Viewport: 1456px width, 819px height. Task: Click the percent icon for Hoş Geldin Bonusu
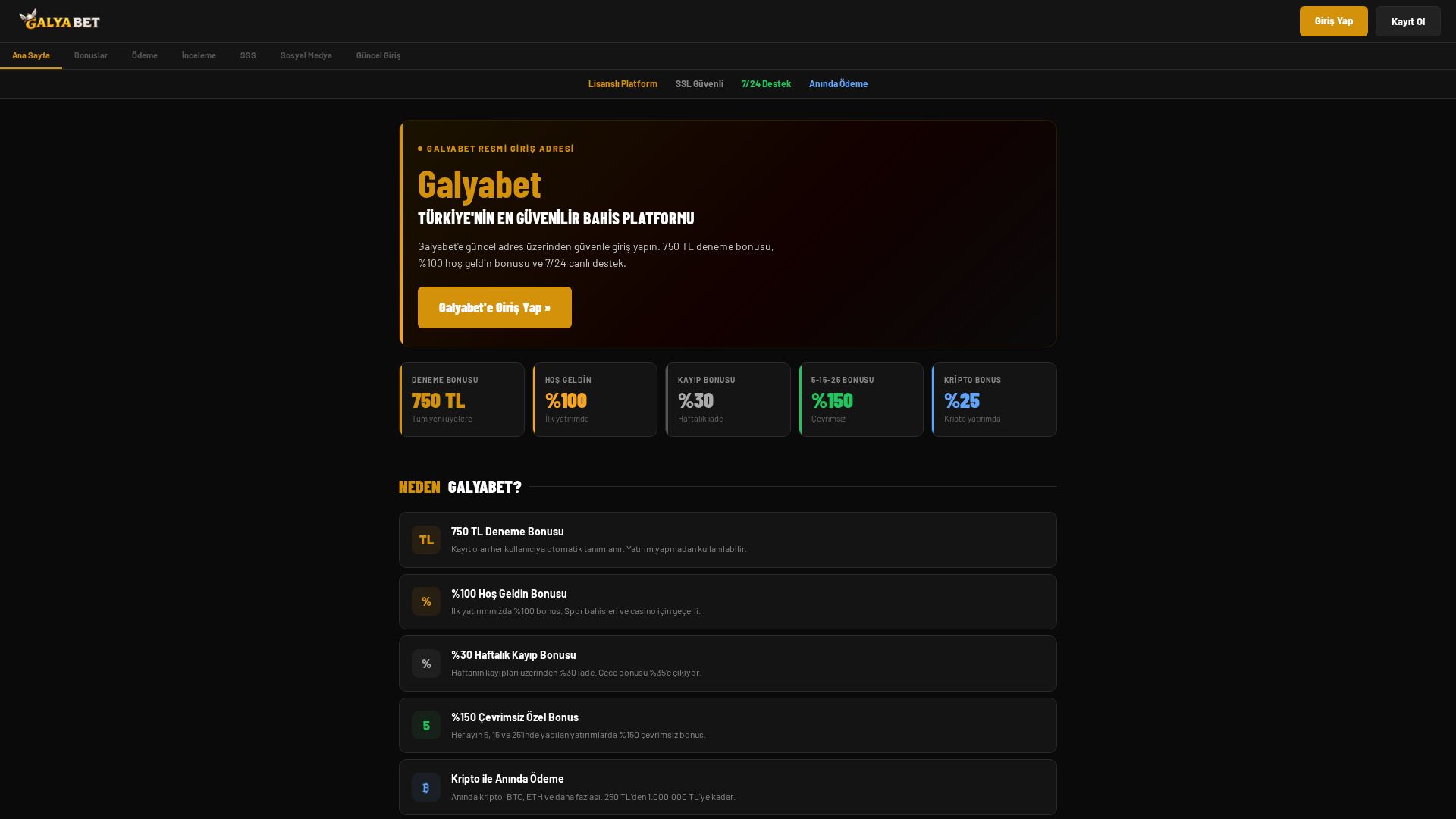(426, 601)
